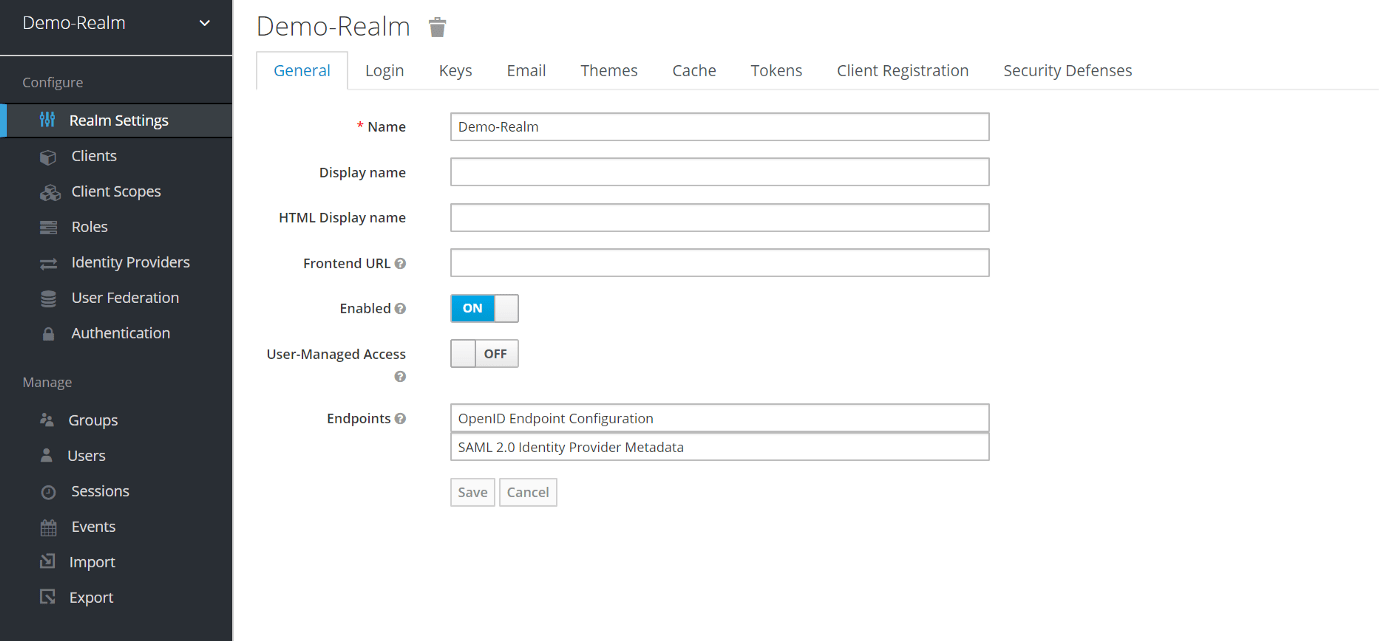
Task: Click the Users person icon
Action: 46,456
